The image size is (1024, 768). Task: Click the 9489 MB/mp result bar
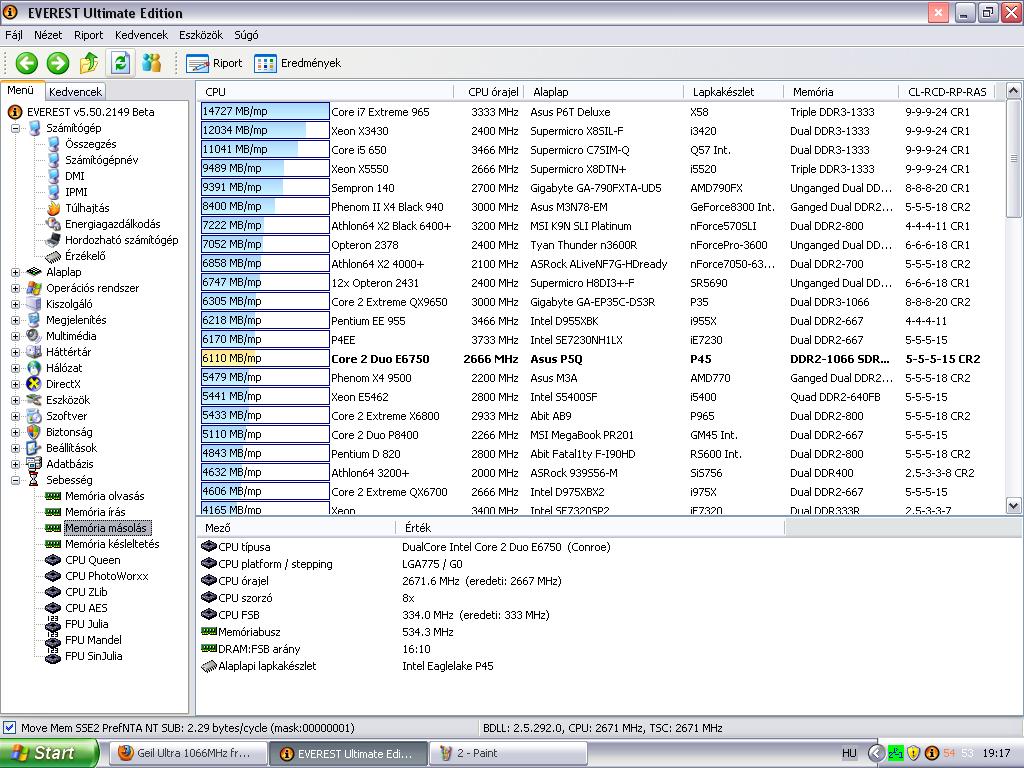click(265, 168)
